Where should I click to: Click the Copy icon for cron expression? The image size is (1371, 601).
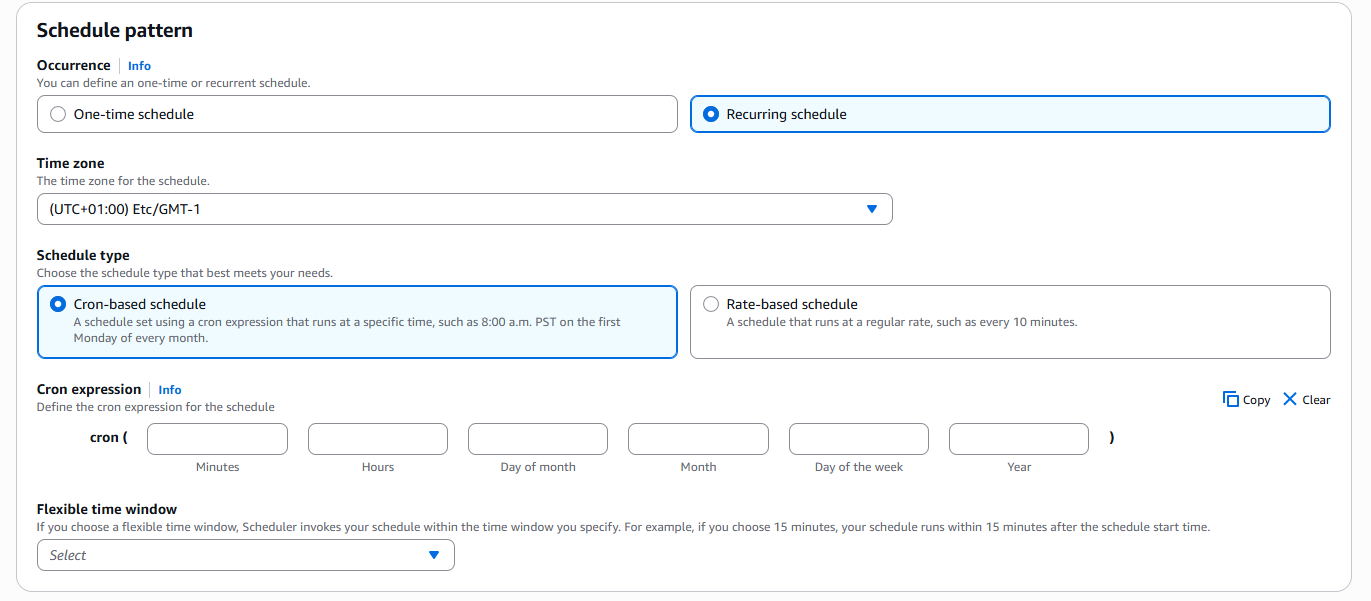pos(1230,399)
